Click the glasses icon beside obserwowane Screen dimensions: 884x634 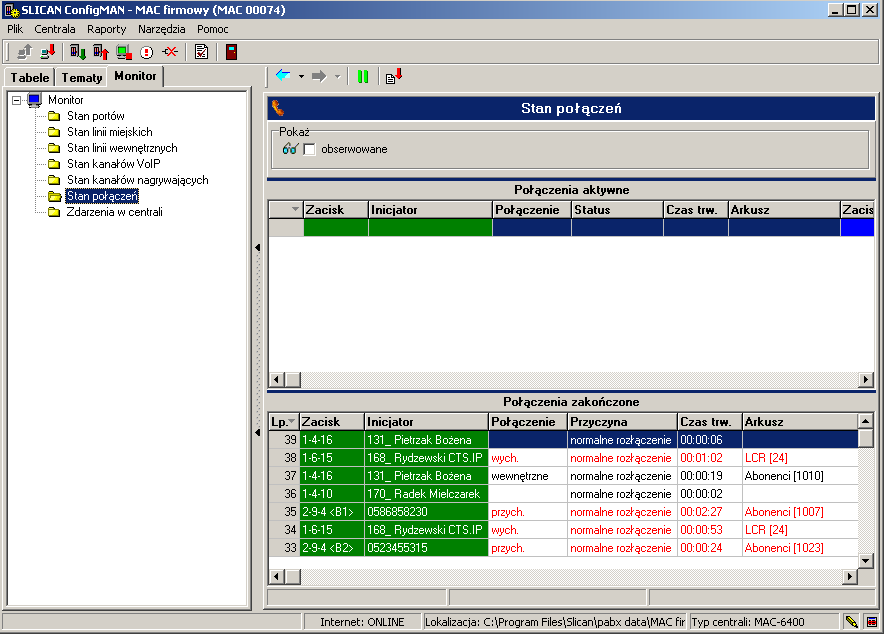290,149
